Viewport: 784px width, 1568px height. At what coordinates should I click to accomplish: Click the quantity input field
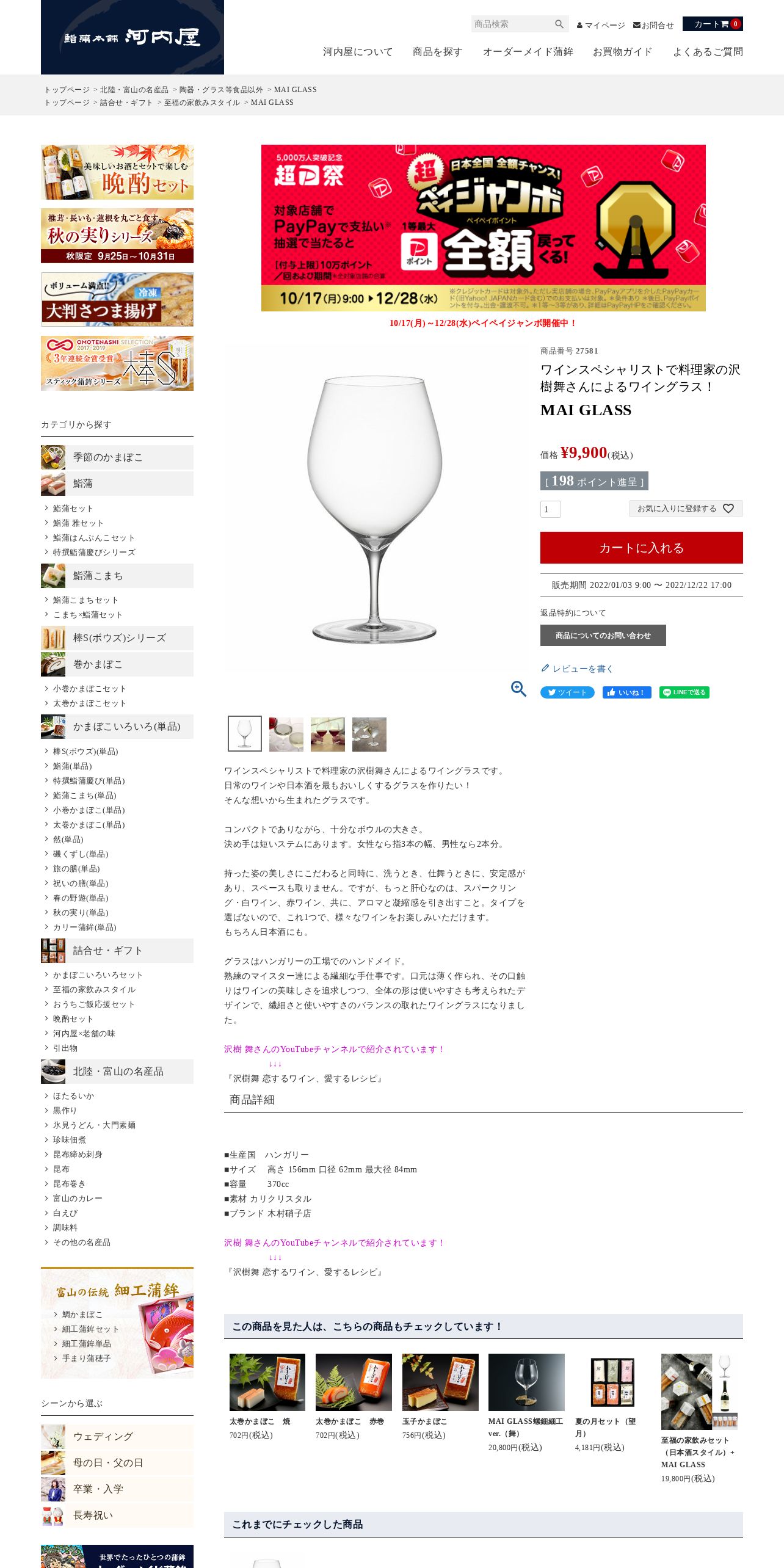coord(551,509)
